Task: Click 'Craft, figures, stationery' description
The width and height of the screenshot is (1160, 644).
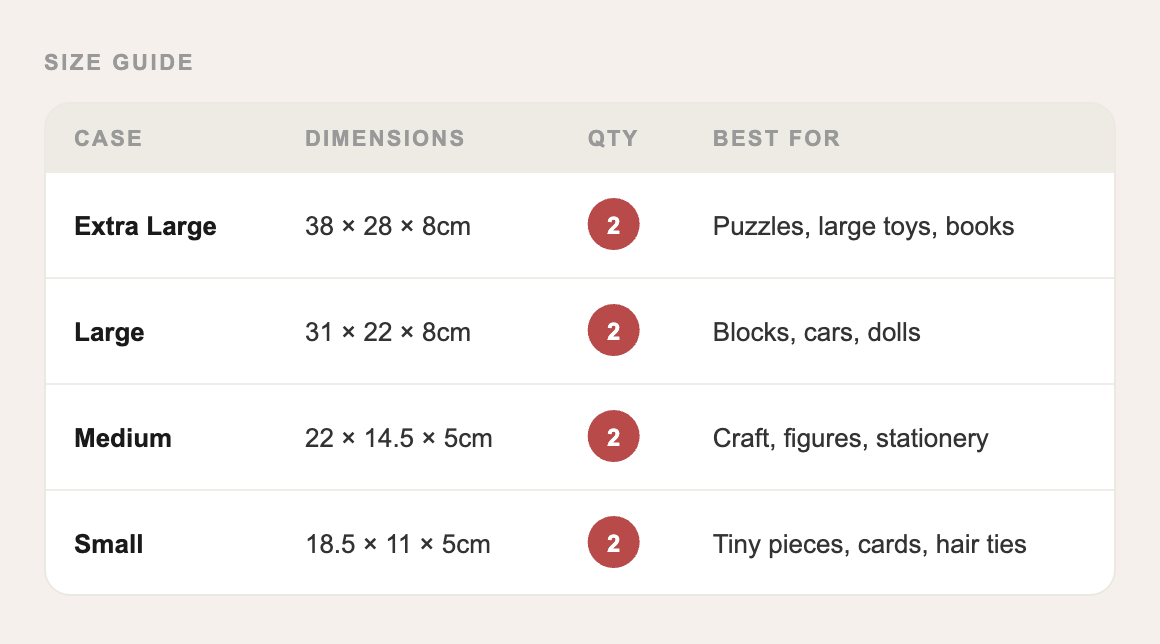Action: (x=850, y=438)
